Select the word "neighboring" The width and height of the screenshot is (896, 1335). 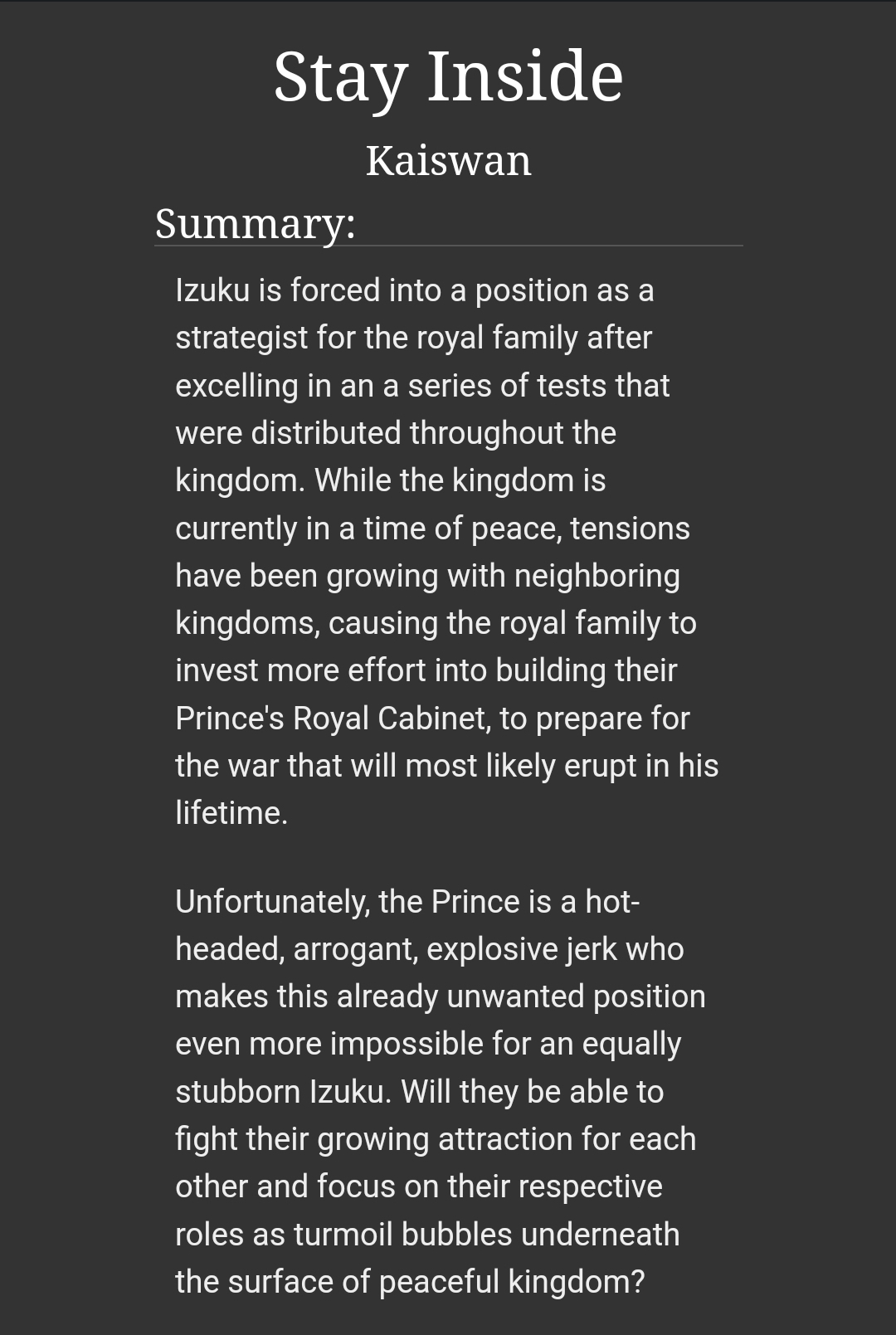[x=597, y=576]
